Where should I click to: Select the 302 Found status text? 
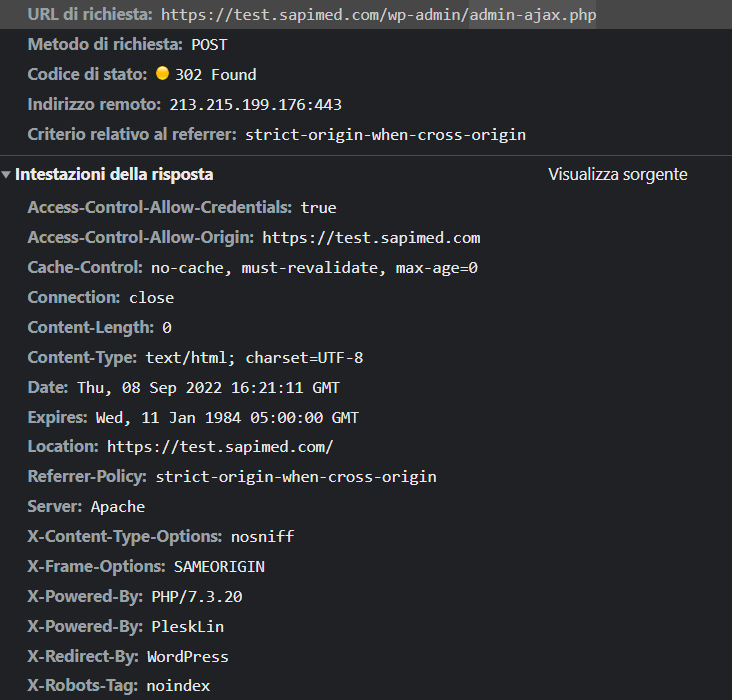215,75
